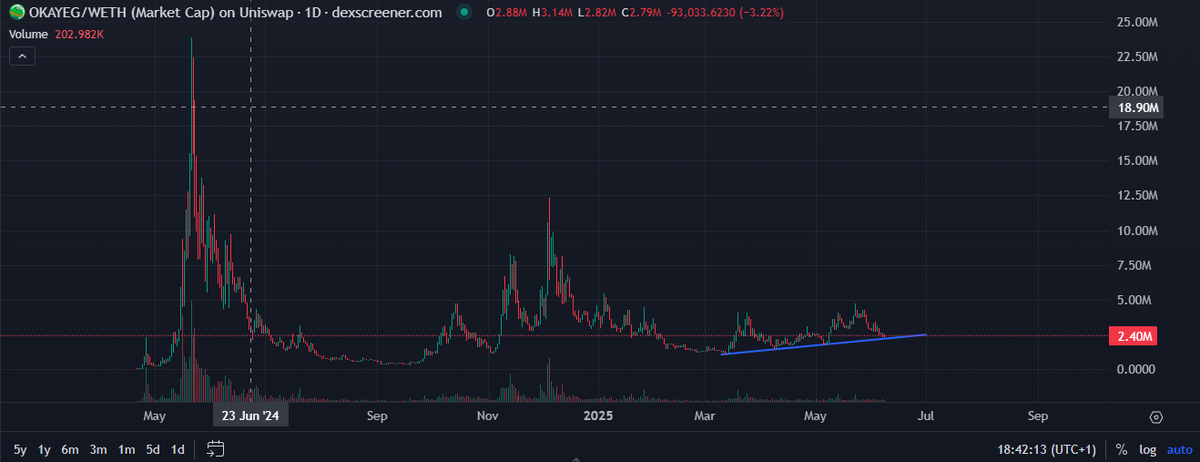Select the 1m time range

[127, 449]
